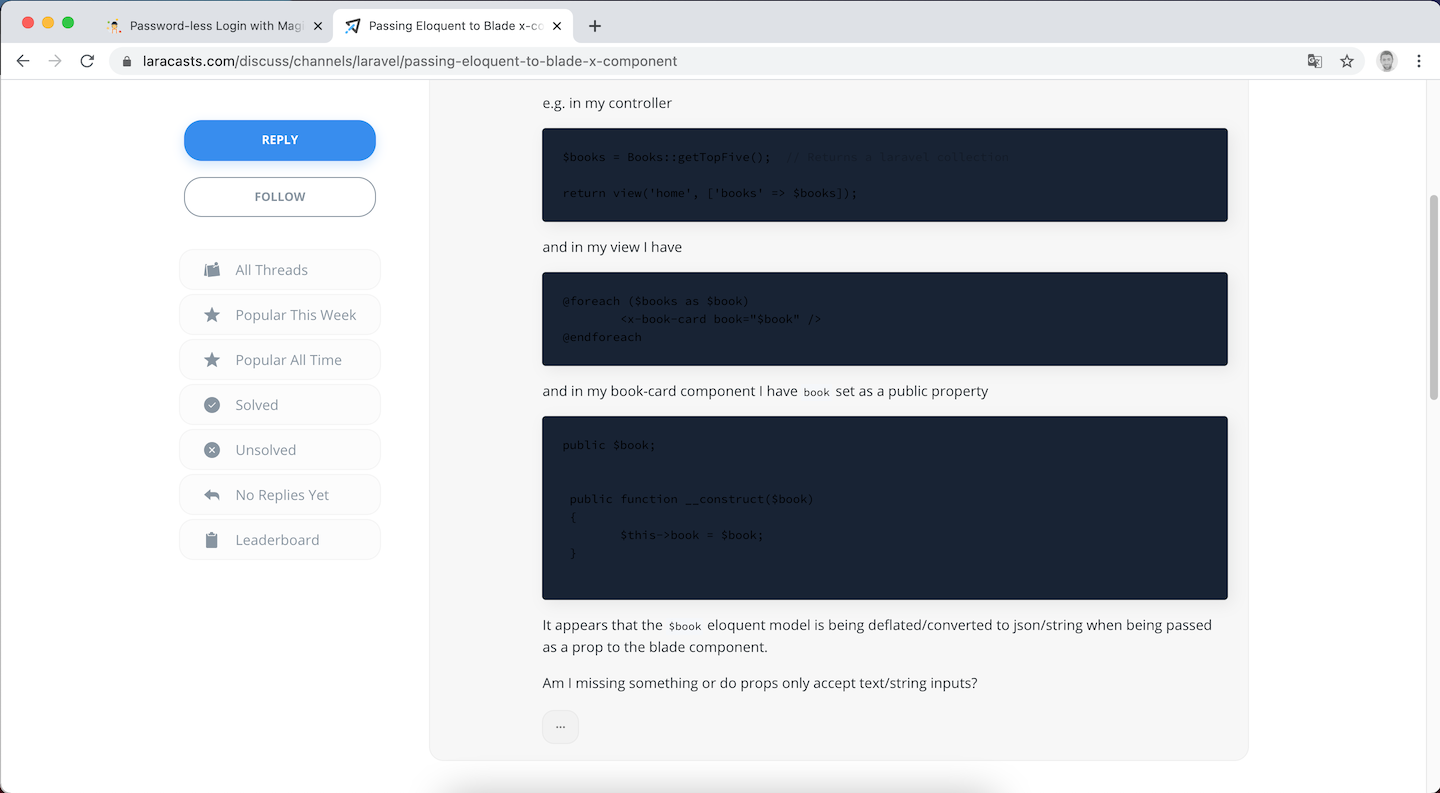1440x793 pixels.
Task: Click the Leaderboard clipboard icon
Action: (x=212, y=540)
